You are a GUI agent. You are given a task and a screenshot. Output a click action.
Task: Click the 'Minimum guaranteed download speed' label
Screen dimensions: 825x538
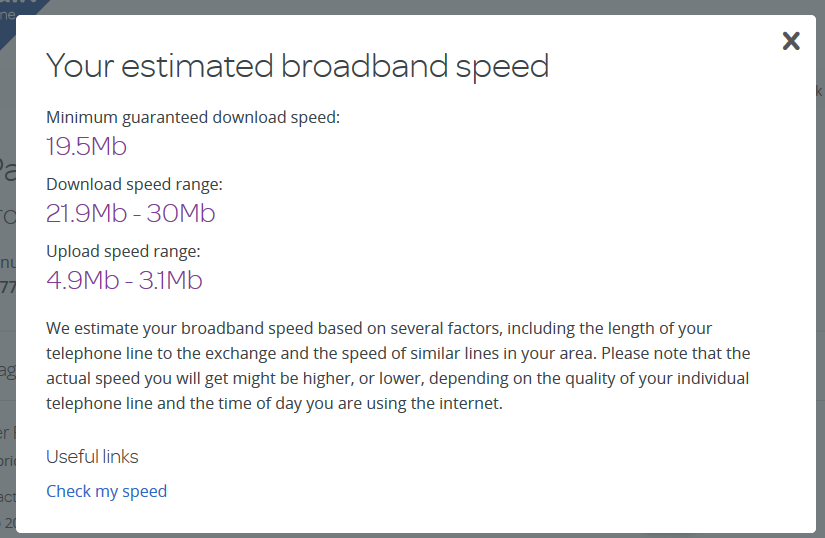click(x=193, y=118)
